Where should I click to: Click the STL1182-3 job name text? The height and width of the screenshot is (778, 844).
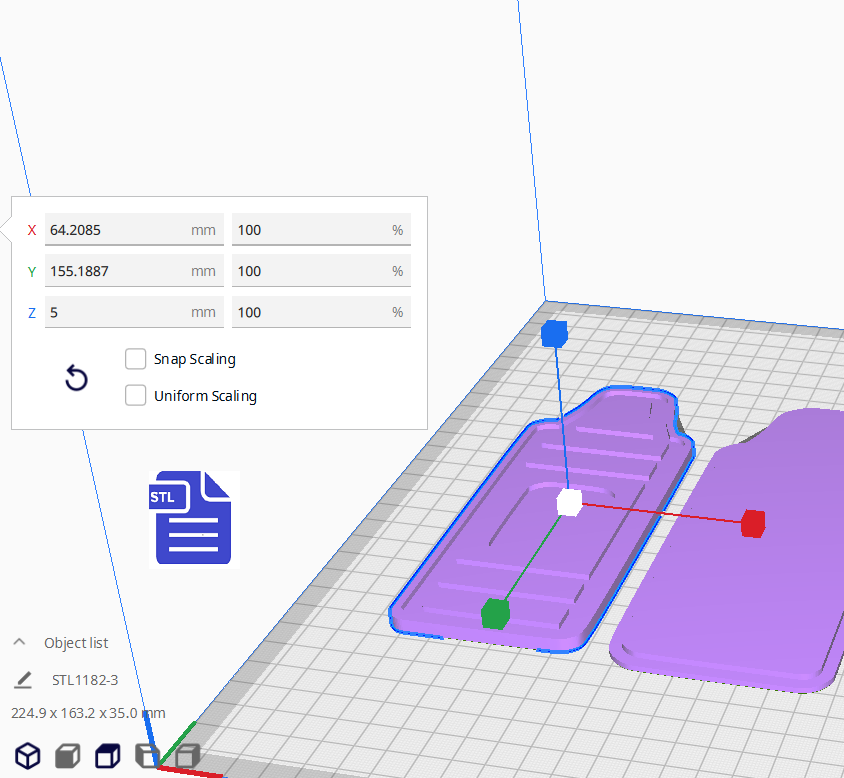coord(85,680)
